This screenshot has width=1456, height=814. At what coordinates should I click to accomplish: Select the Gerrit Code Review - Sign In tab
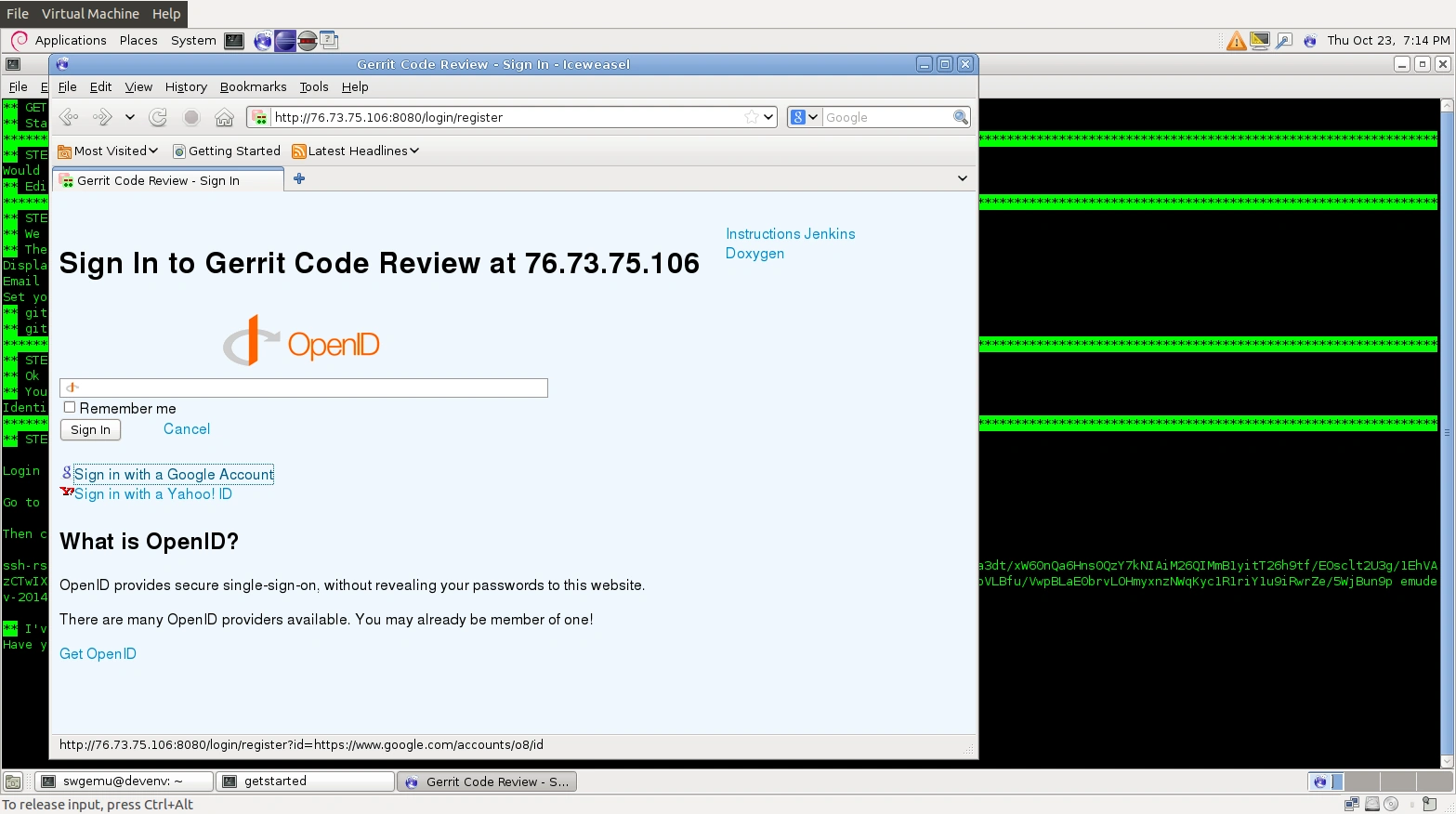click(168, 180)
